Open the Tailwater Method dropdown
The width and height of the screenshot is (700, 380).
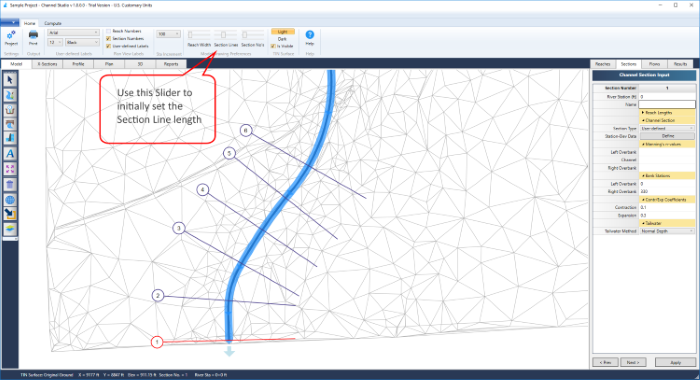(x=667, y=231)
